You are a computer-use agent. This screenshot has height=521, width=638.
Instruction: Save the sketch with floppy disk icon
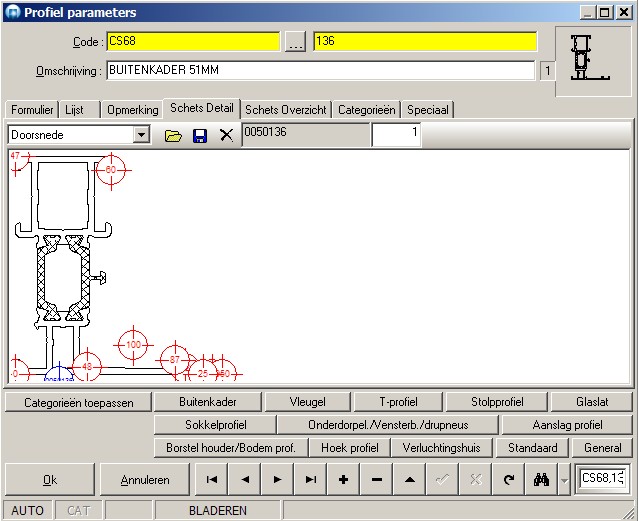[200, 135]
